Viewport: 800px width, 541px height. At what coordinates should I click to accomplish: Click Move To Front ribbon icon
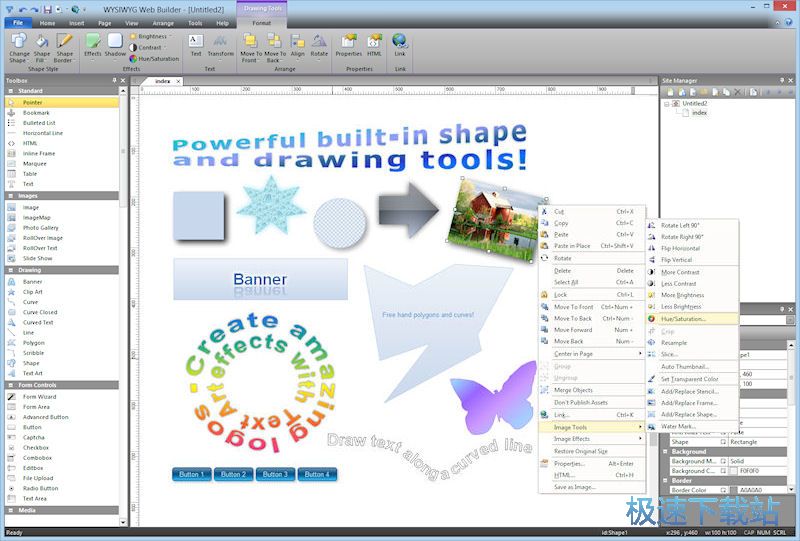(x=251, y=48)
